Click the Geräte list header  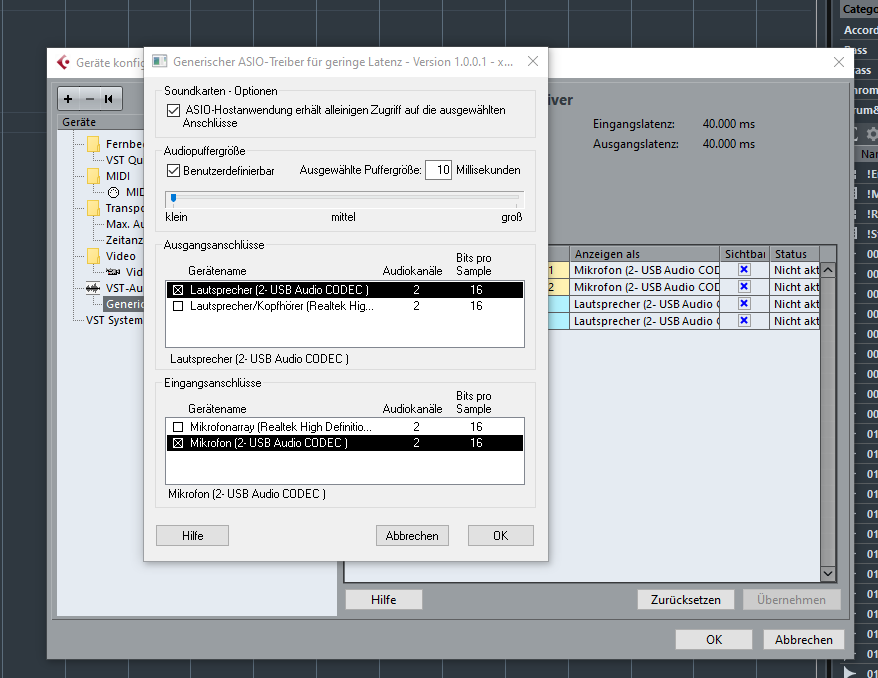coord(101,121)
